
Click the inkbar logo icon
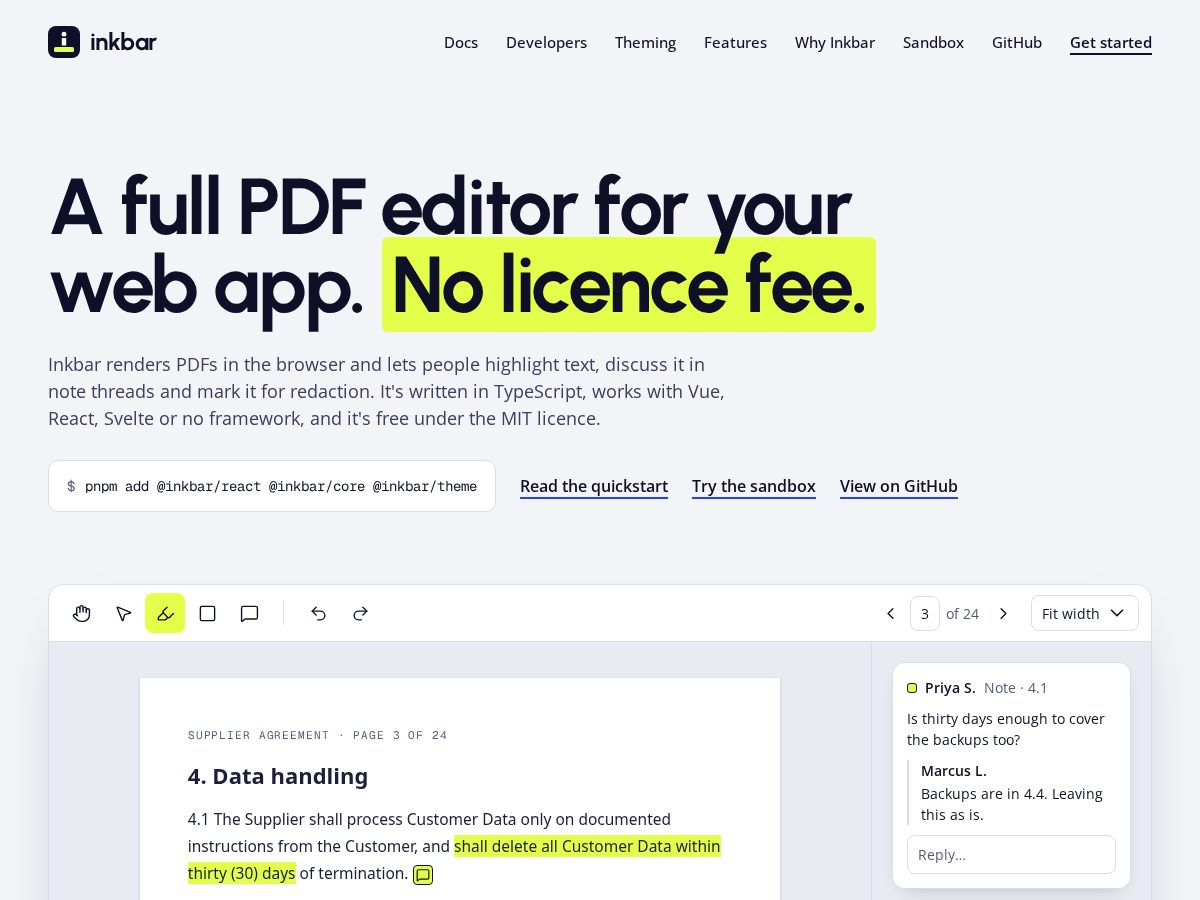(x=64, y=42)
